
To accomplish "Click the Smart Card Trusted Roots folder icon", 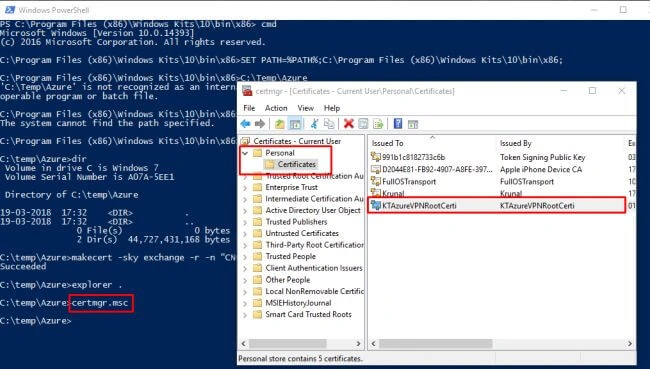I will (257, 315).
